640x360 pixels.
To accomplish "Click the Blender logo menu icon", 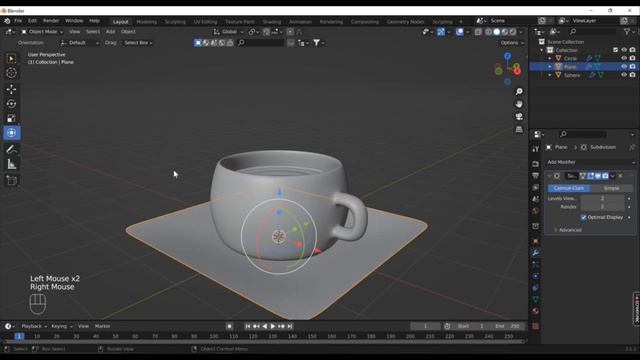I will [7, 21].
